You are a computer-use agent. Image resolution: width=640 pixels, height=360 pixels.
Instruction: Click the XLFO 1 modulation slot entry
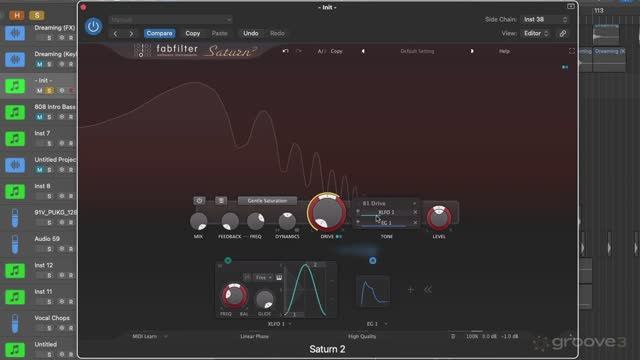(x=387, y=212)
